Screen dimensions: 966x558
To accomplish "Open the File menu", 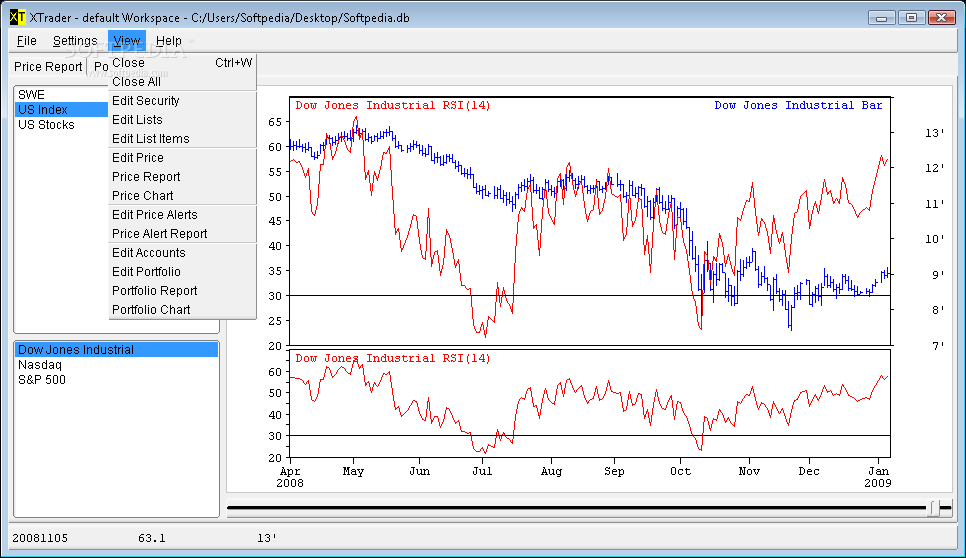I will [x=26, y=41].
